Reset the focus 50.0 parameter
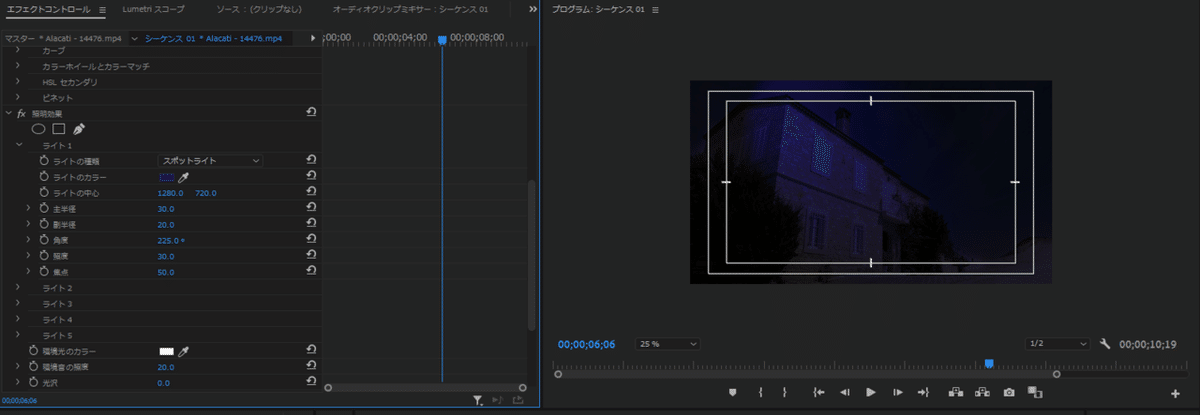This screenshot has width=1200, height=415. click(311, 271)
